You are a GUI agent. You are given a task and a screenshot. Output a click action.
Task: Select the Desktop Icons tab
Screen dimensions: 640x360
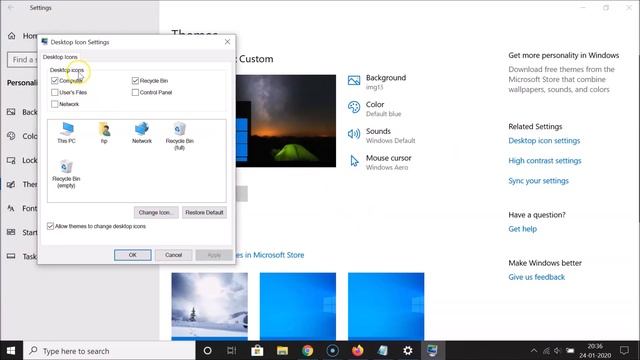tap(60, 57)
